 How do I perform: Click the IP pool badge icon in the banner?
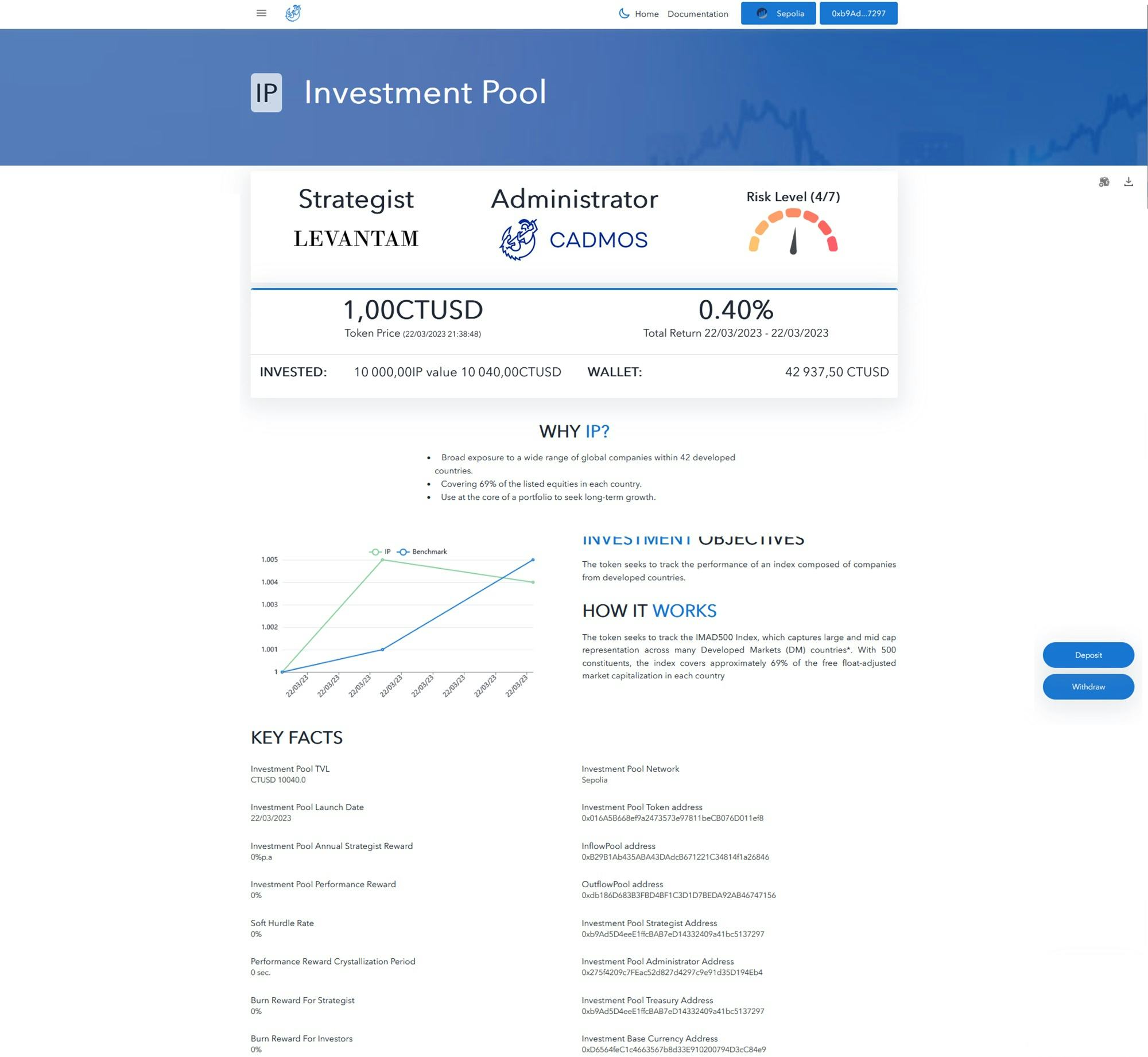click(266, 91)
